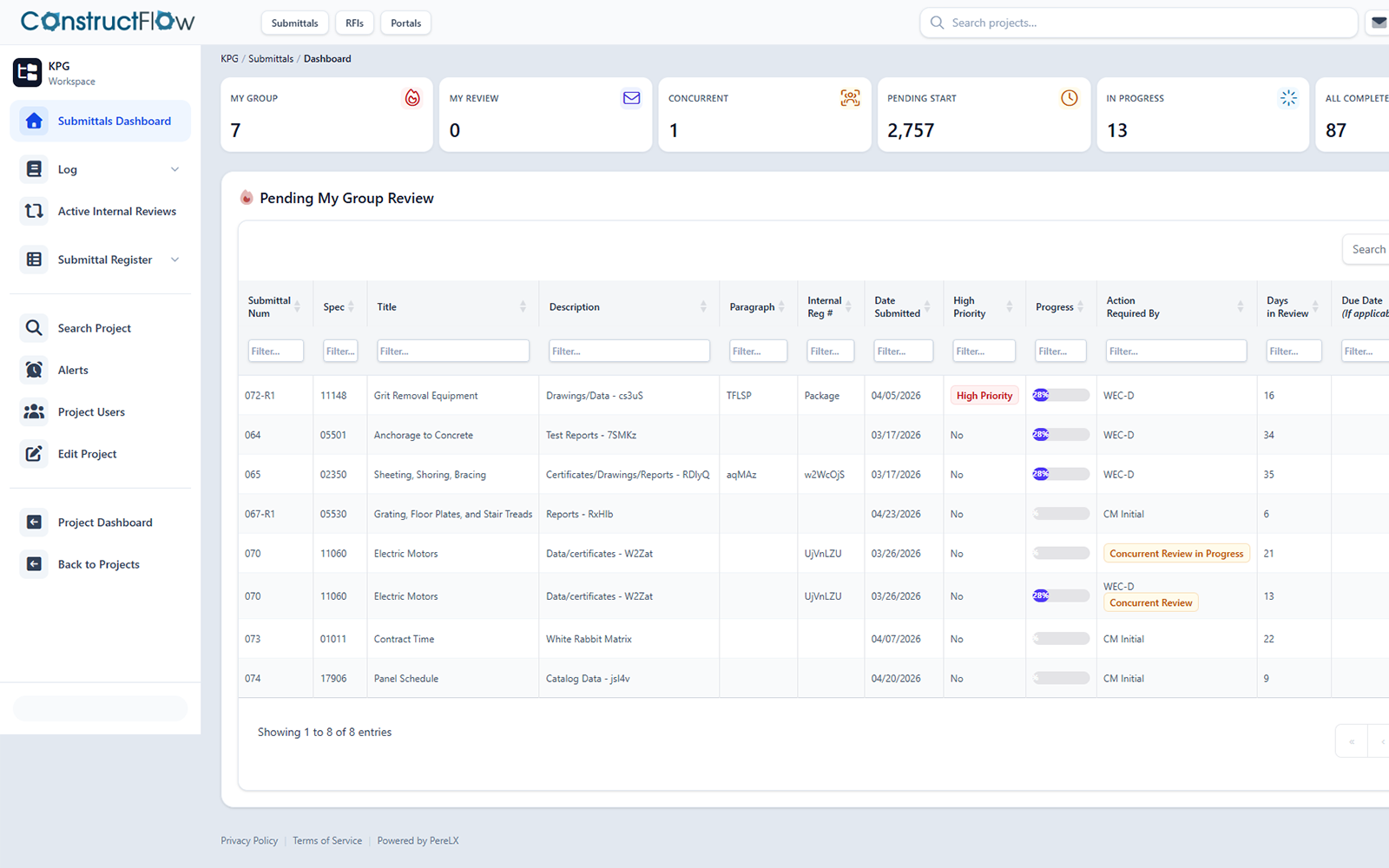Click the High Priority badge for 072-R1
Screen dimensions: 1389x868
(x=984, y=396)
